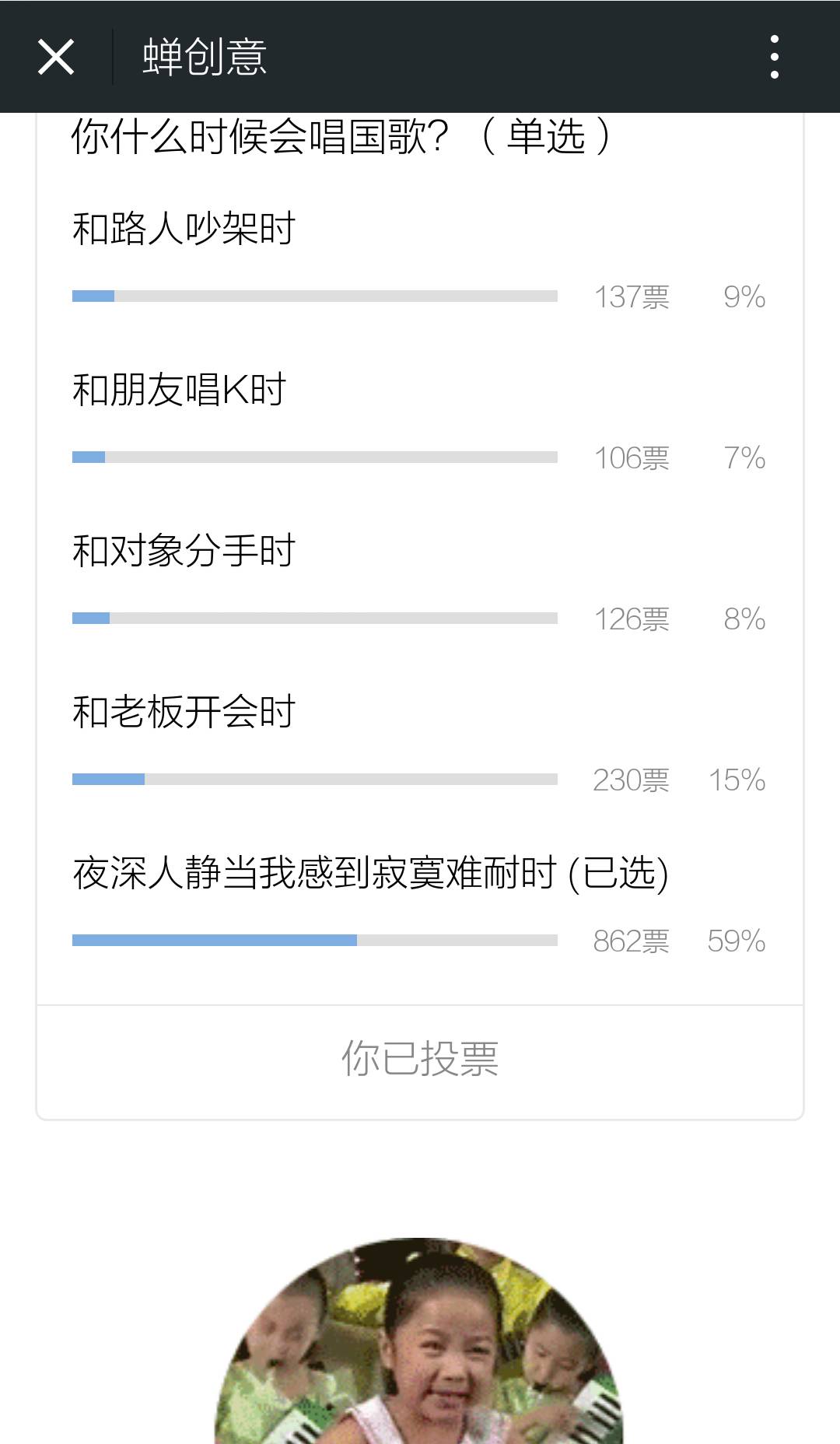Close the page with the X icon
Image resolution: width=840 pixels, height=1444 pixels.
pyautogui.click(x=56, y=57)
